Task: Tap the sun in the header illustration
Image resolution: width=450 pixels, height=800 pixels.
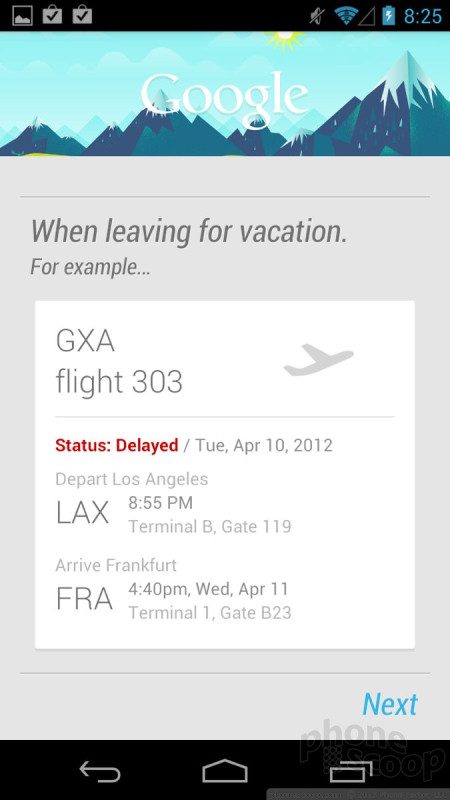Action: coord(284,39)
